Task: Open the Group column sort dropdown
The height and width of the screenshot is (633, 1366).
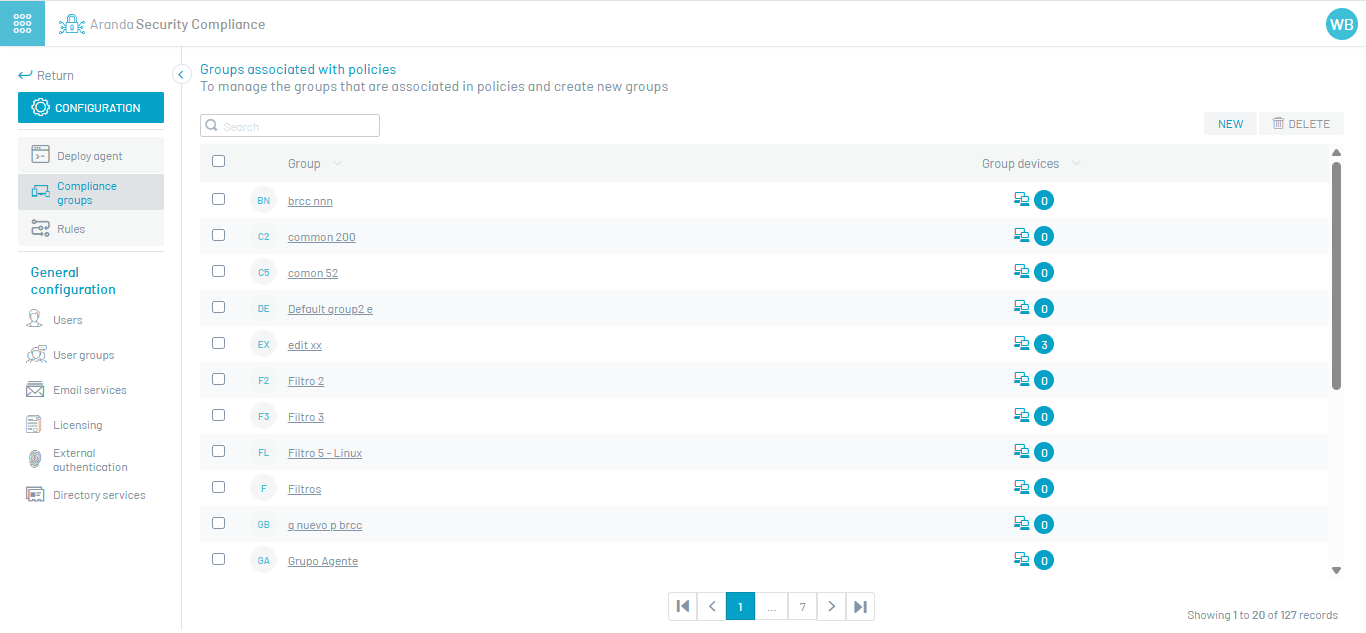Action: click(337, 164)
